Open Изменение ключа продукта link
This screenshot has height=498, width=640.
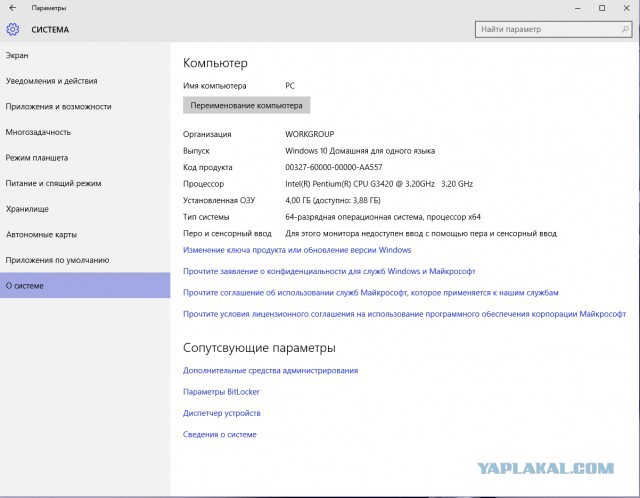pyautogui.click(x=297, y=250)
